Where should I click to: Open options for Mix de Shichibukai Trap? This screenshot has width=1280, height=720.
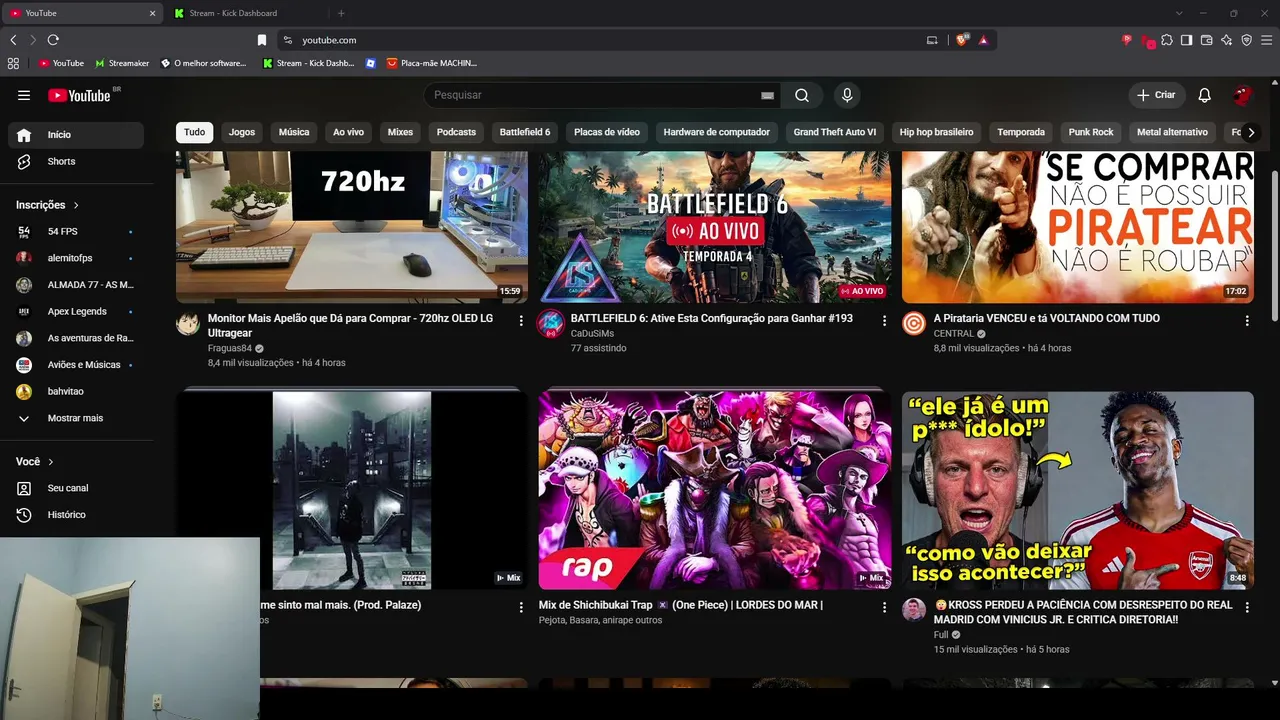pyautogui.click(x=884, y=607)
